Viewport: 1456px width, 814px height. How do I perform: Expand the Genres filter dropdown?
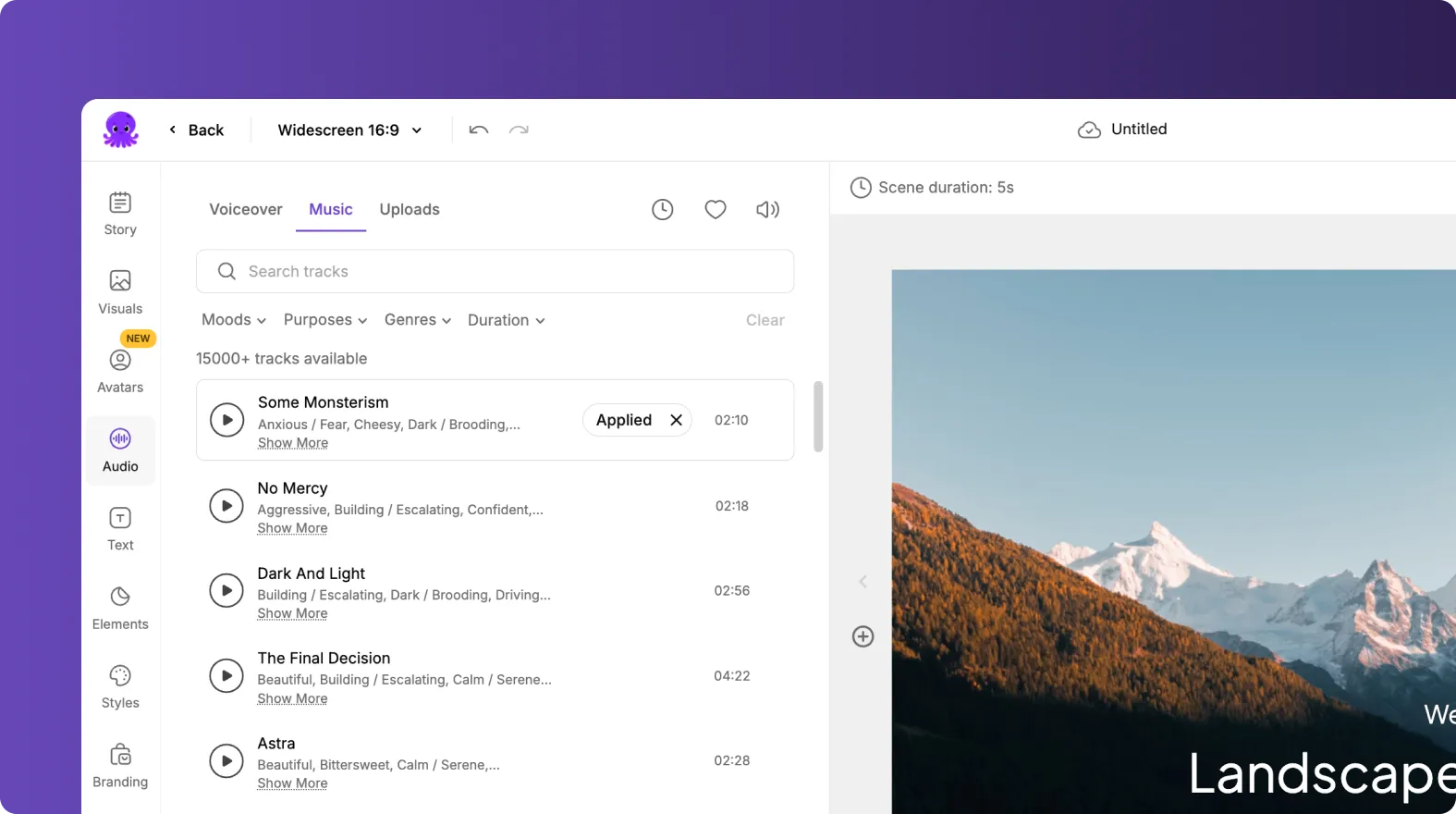pyautogui.click(x=417, y=320)
